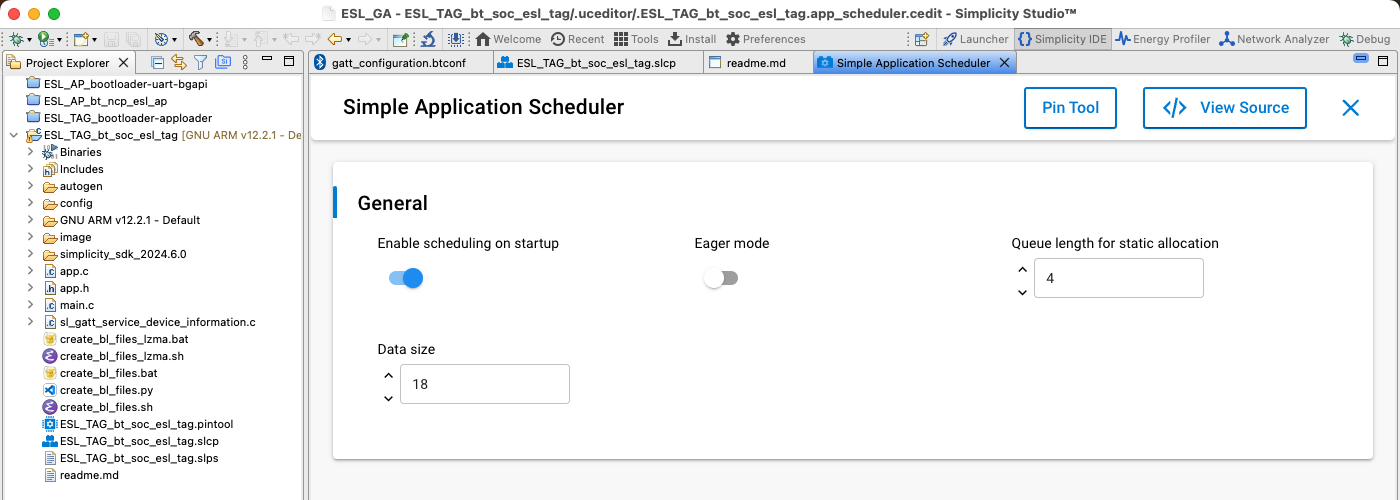Click the Project Explorer view menu dots
The width and height of the screenshot is (1400, 500).
point(245,62)
